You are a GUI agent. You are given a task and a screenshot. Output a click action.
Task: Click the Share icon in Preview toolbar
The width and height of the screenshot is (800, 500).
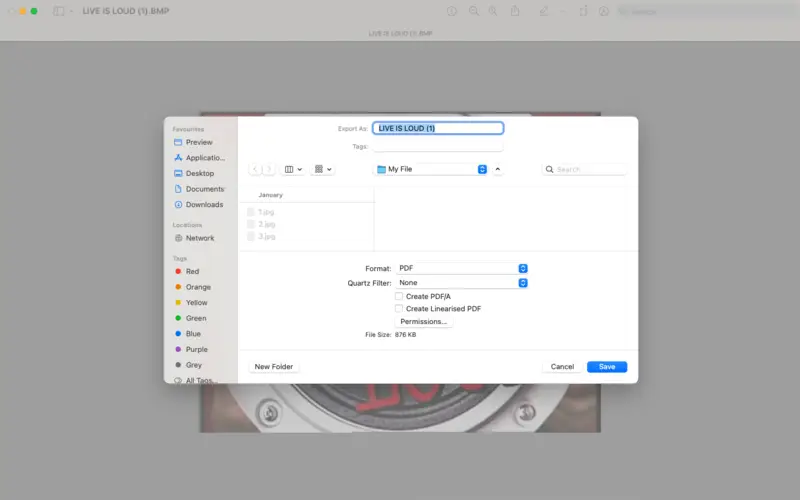tap(515, 11)
